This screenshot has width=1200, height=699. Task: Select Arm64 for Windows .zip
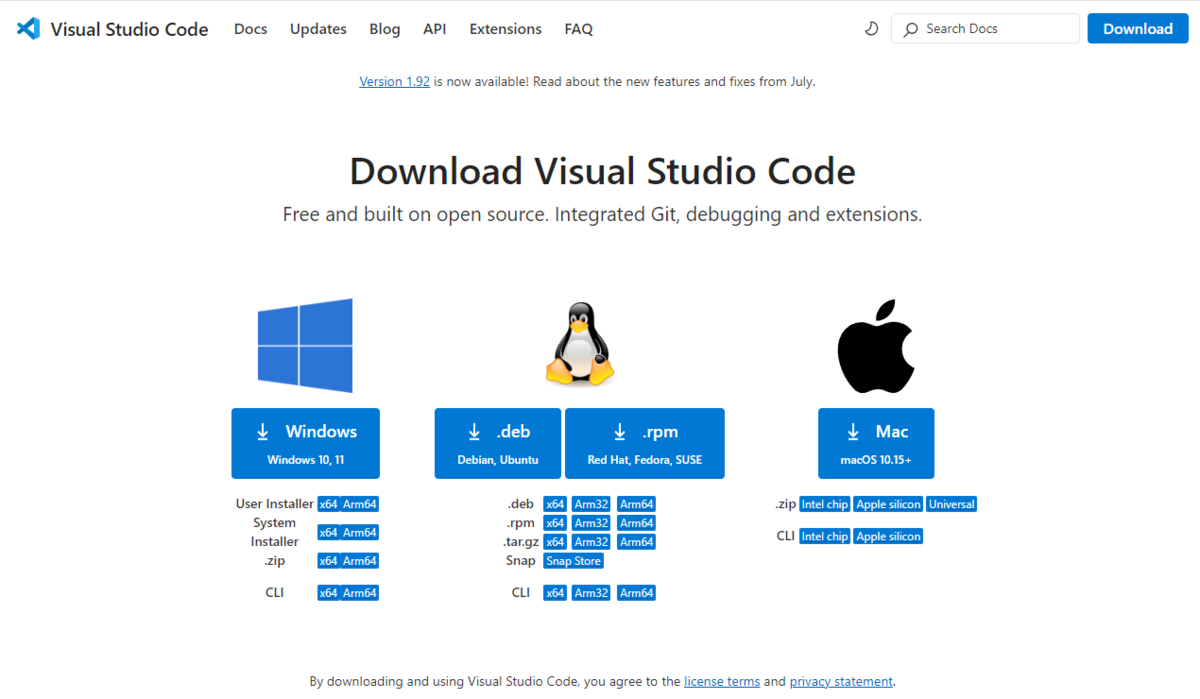tap(360, 561)
